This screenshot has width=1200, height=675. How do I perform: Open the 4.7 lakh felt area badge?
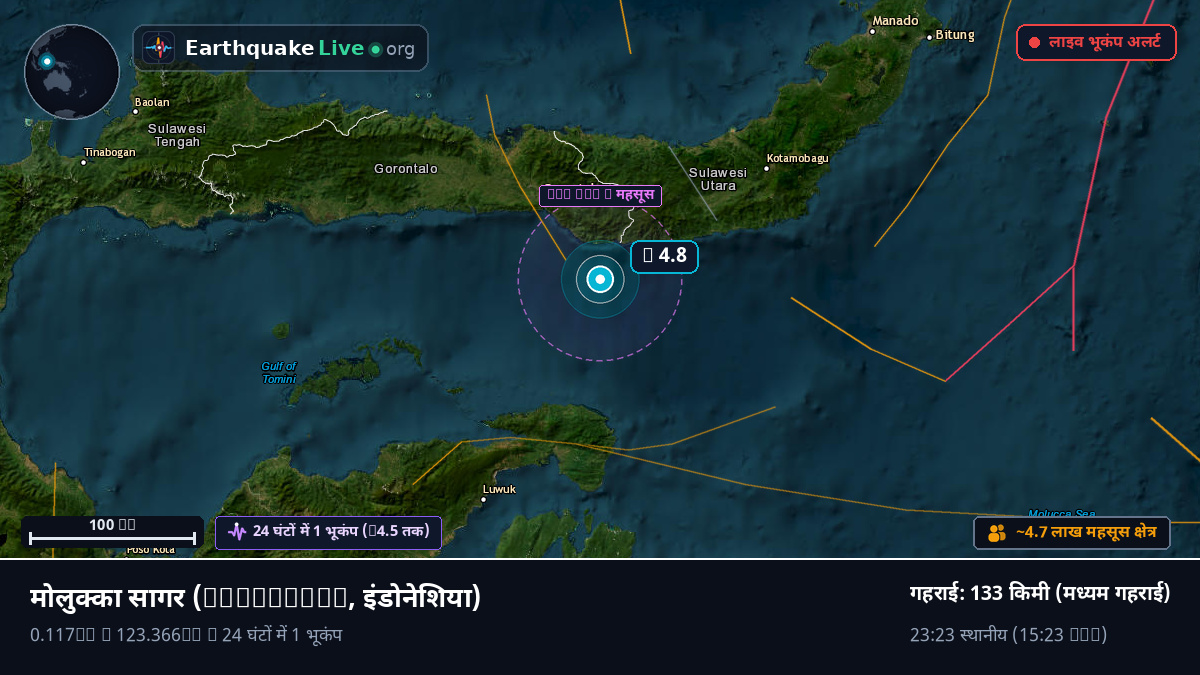(1072, 533)
